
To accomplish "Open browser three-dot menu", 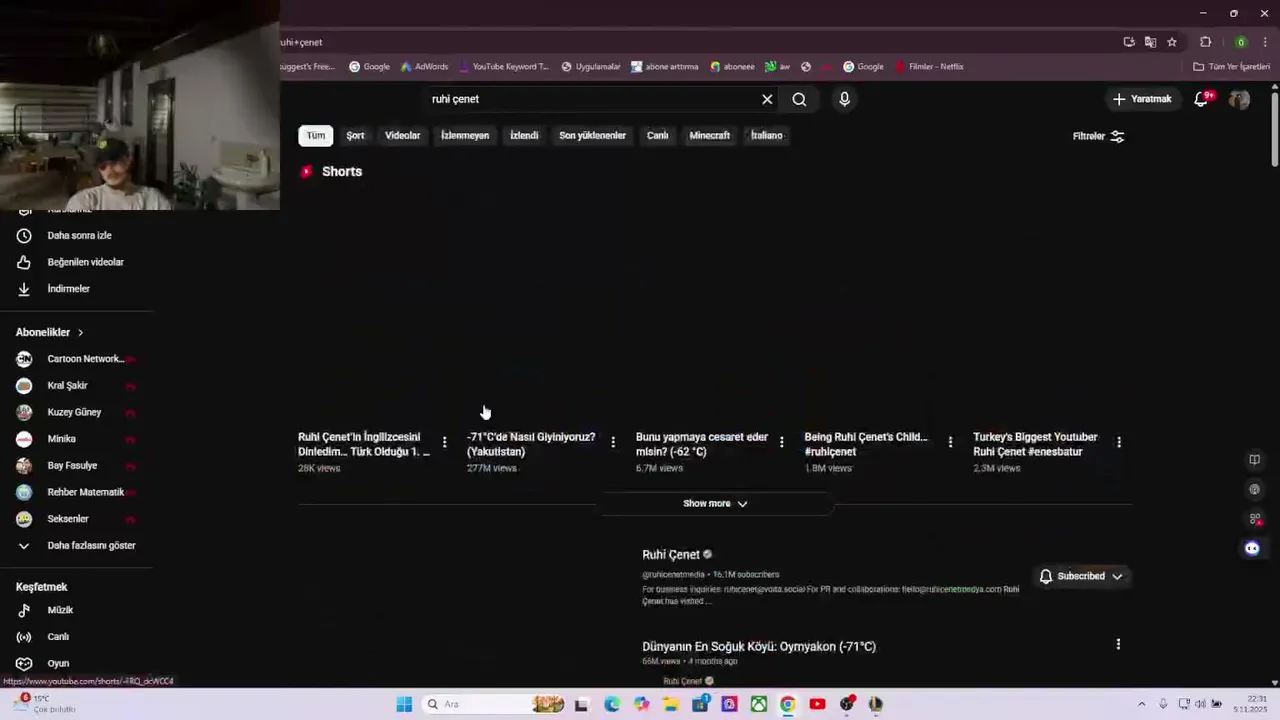I will (1265, 42).
